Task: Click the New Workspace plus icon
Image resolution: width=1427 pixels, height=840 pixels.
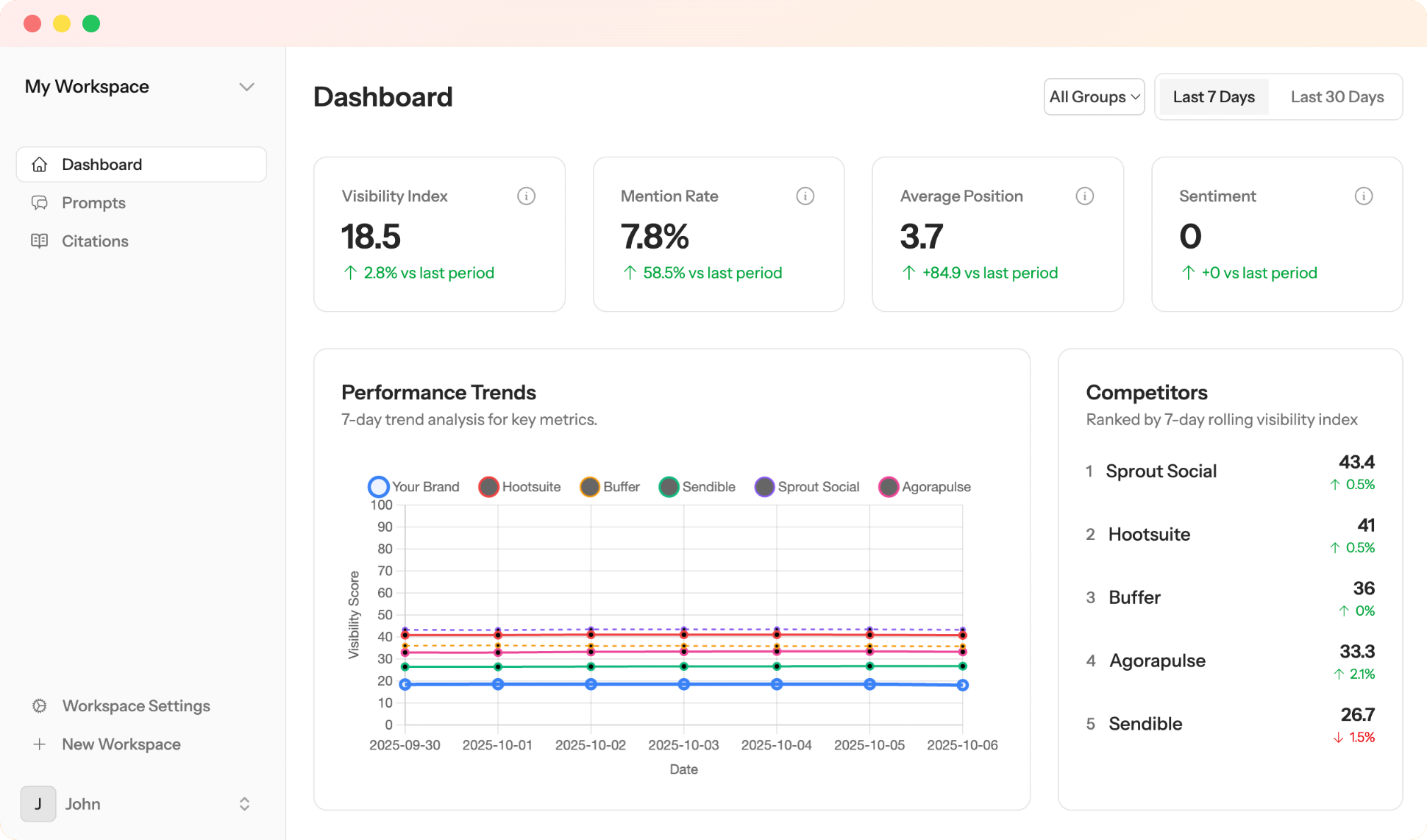Action: 40,744
